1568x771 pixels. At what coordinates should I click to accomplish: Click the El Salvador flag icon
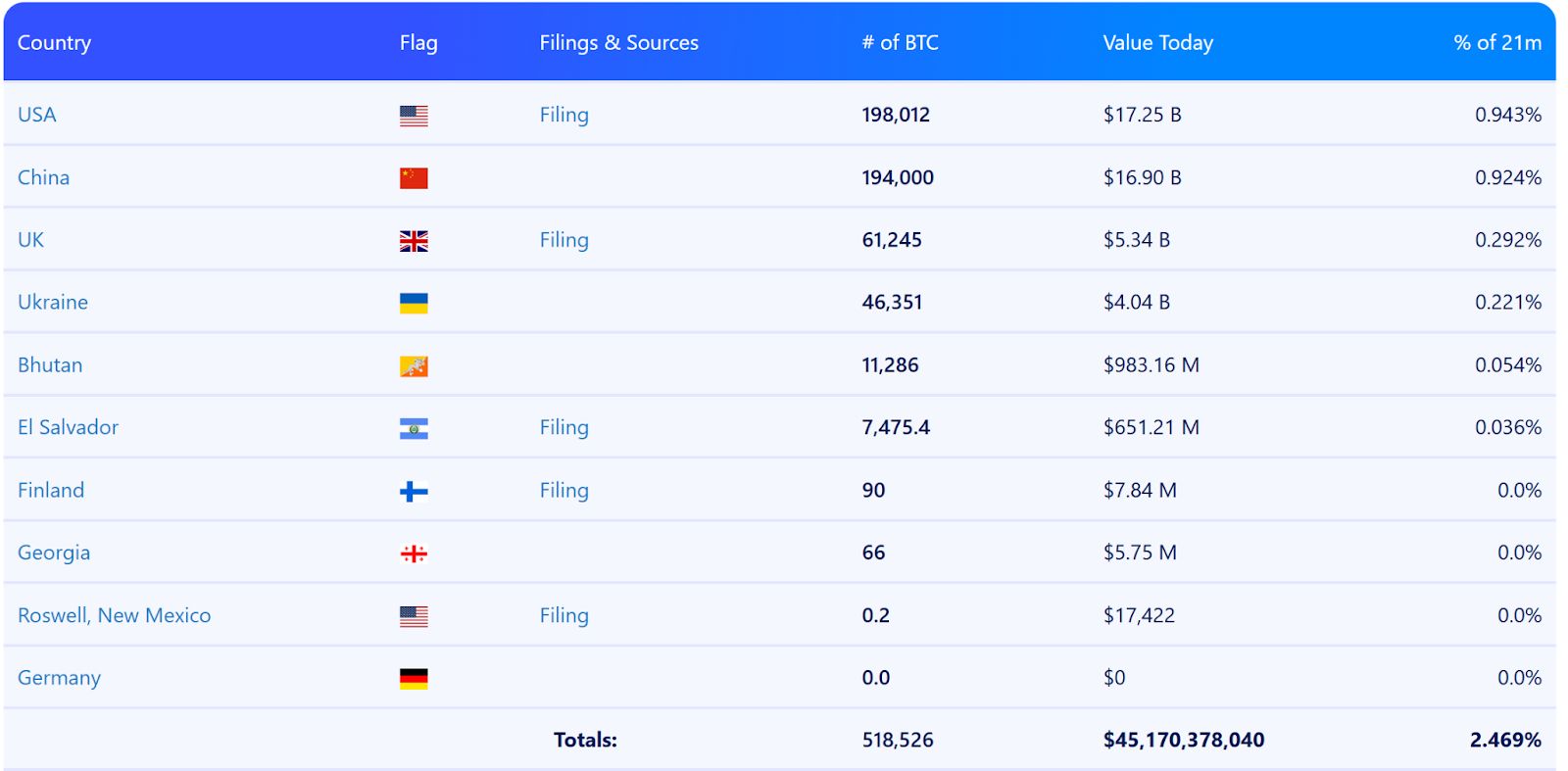tap(415, 427)
